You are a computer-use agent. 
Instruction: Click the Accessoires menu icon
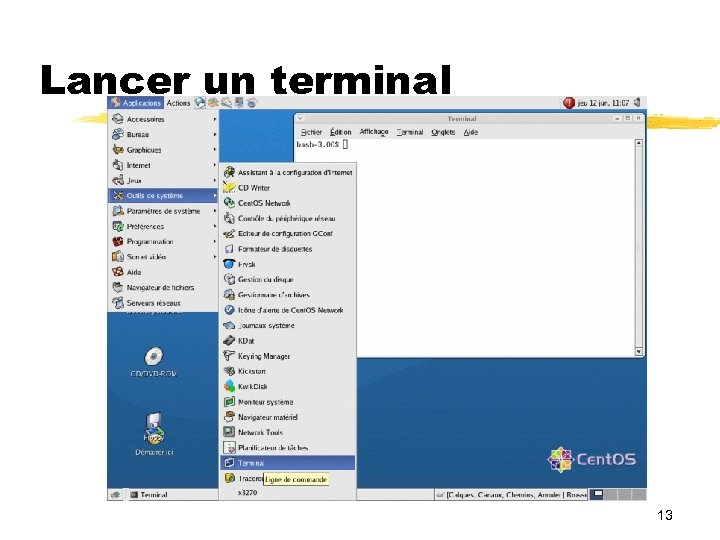tap(118, 119)
